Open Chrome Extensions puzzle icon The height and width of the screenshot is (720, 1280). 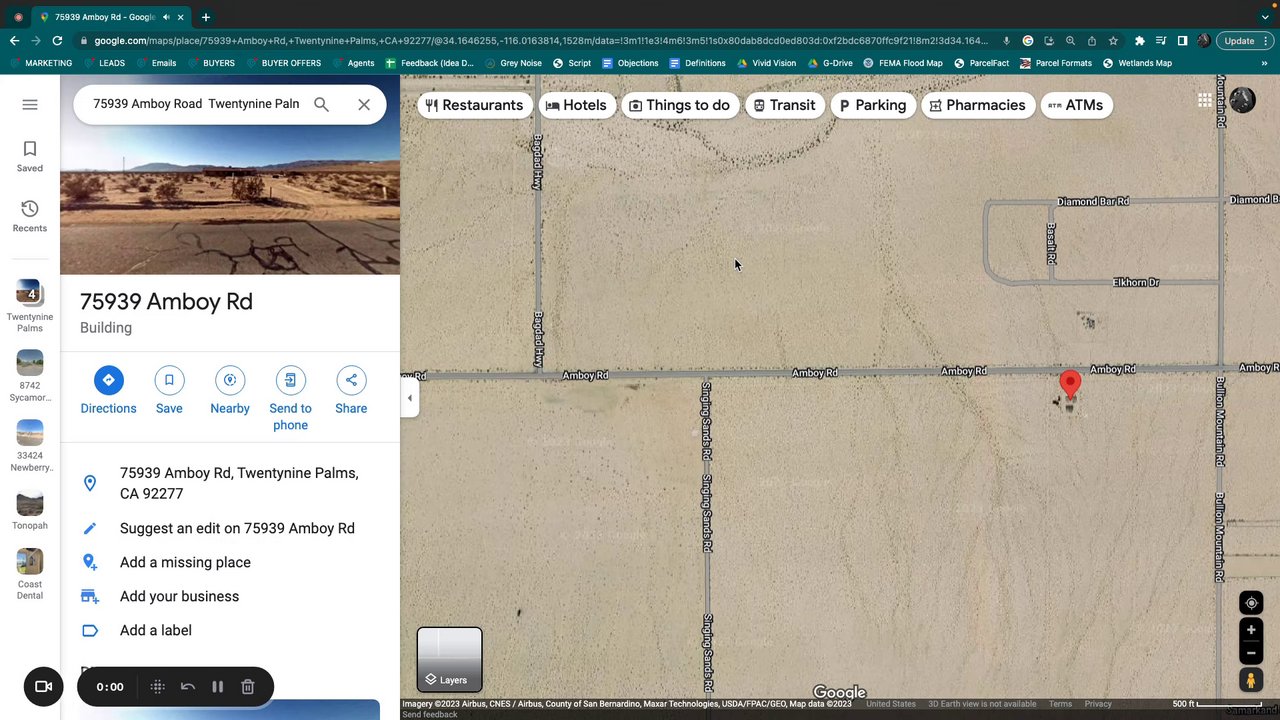click(x=1139, y=41)
